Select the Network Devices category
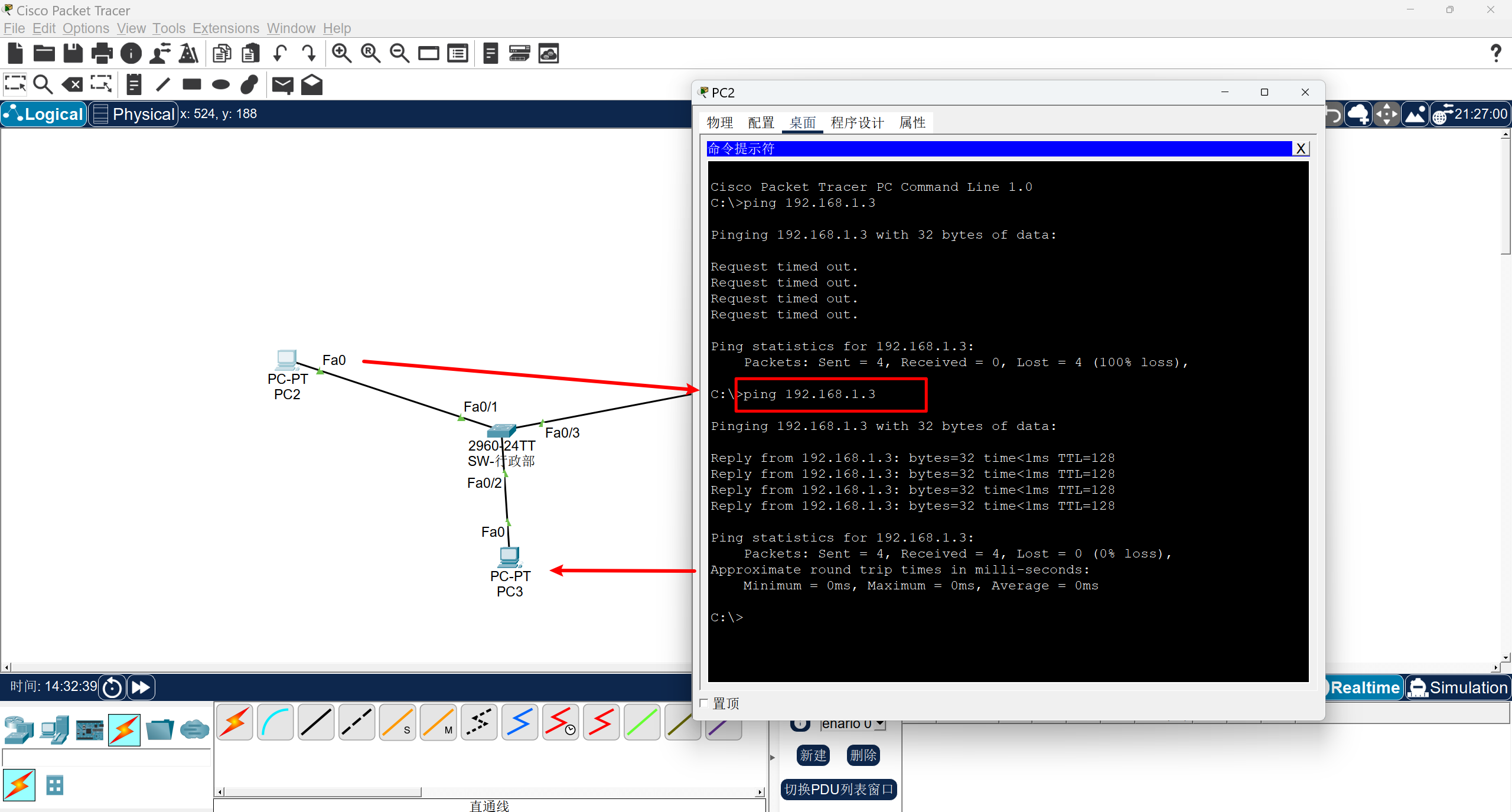1512x812 pixels. 19,731
